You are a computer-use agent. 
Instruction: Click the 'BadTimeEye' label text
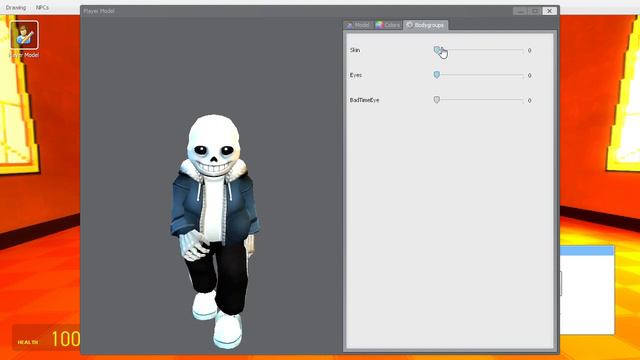pyautogui.click(x=364, y=100)
